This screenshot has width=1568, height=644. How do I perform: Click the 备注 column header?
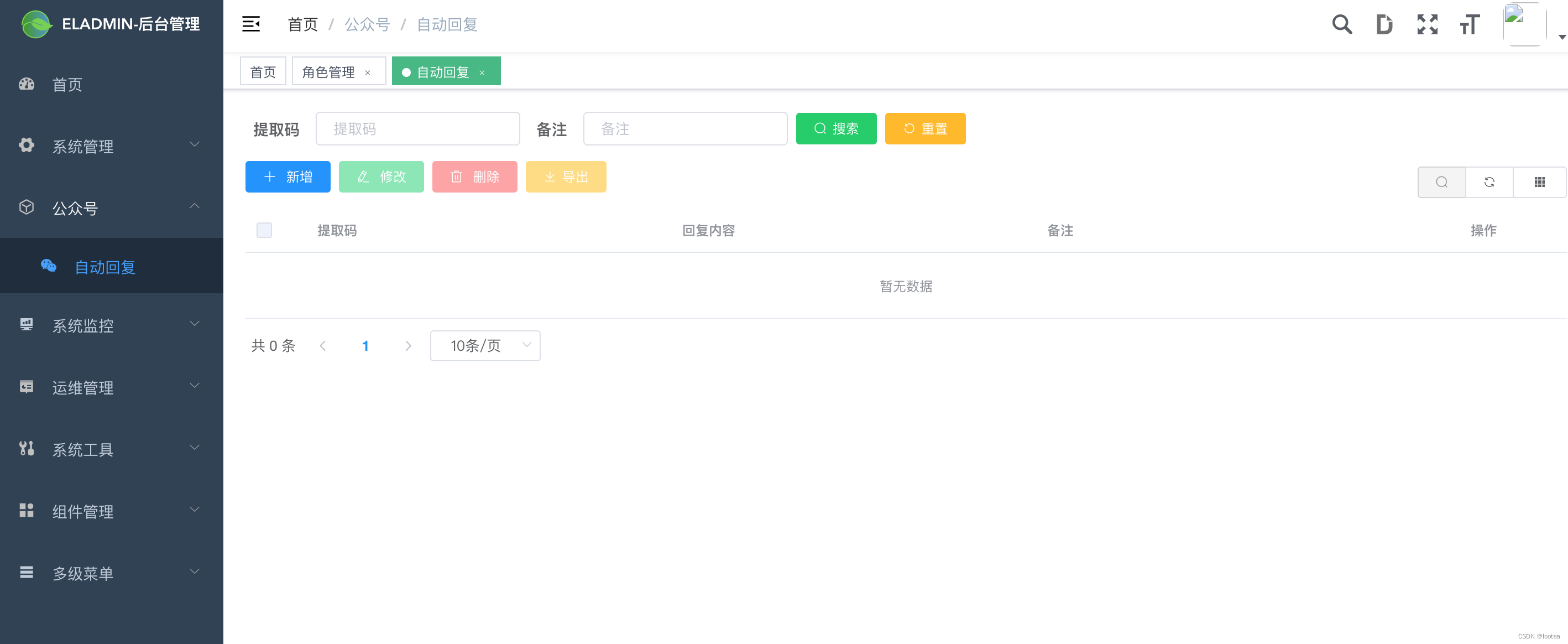point(1060,230)
